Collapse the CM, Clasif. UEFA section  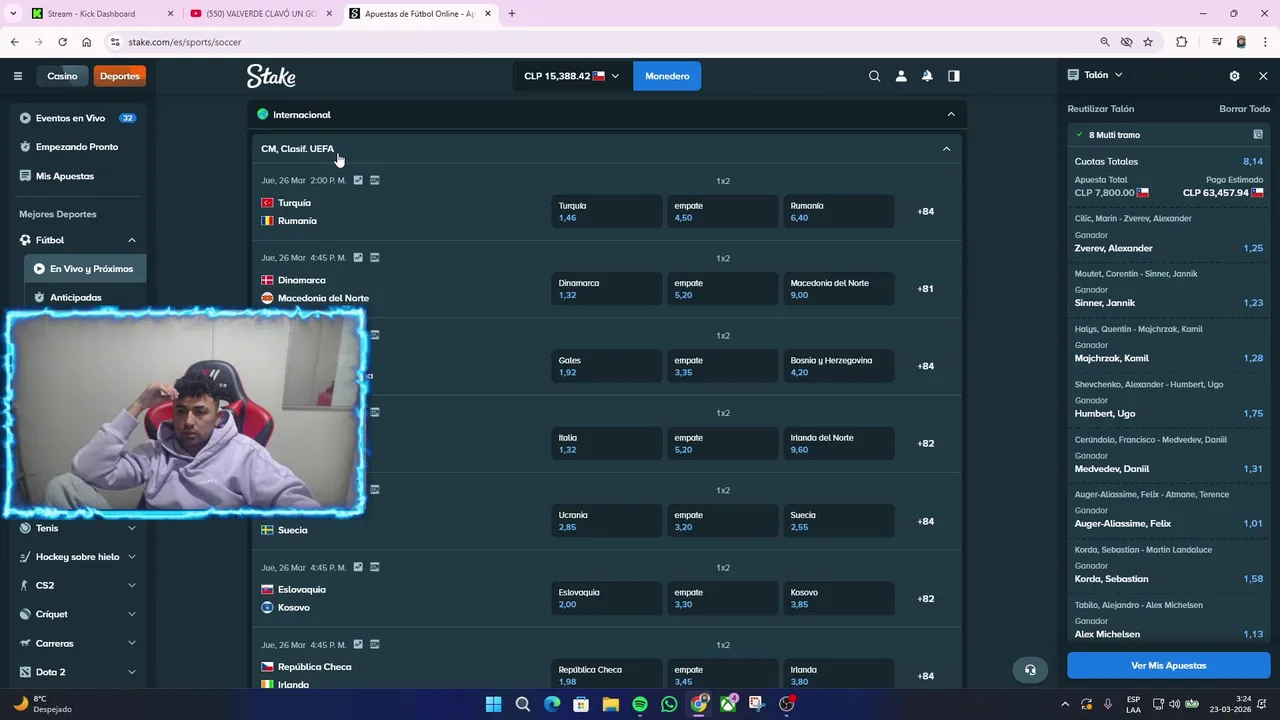tap(946, 149)
